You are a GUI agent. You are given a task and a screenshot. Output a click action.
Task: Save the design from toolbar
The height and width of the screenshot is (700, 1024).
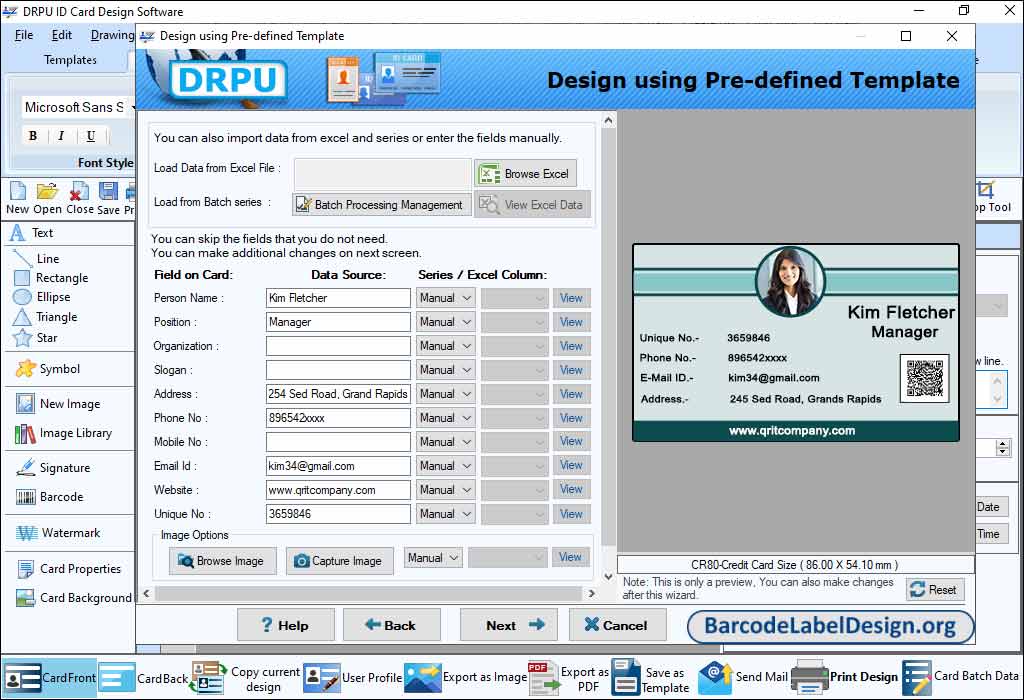(x=108, y=199)
